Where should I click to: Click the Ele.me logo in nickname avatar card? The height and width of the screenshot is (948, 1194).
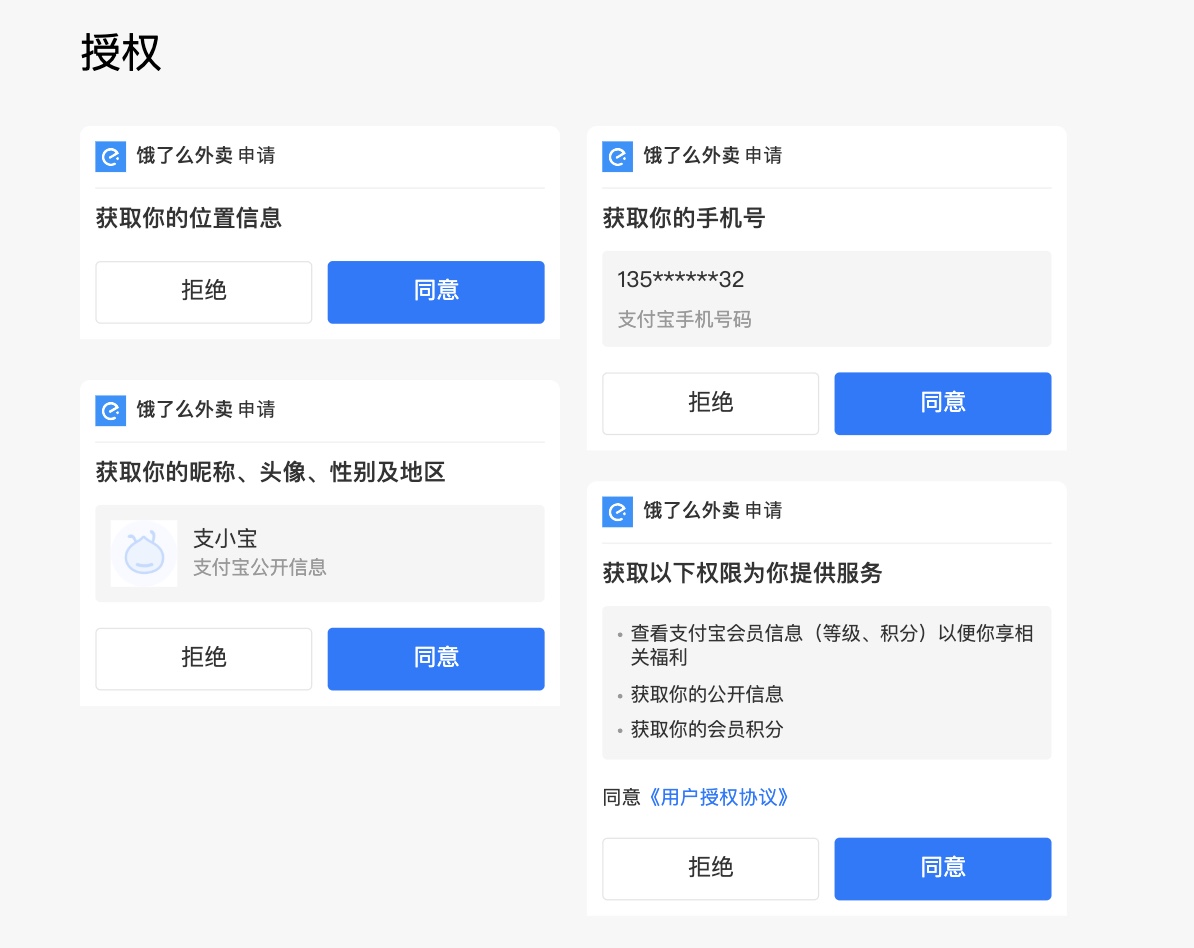tap(110, 411)
